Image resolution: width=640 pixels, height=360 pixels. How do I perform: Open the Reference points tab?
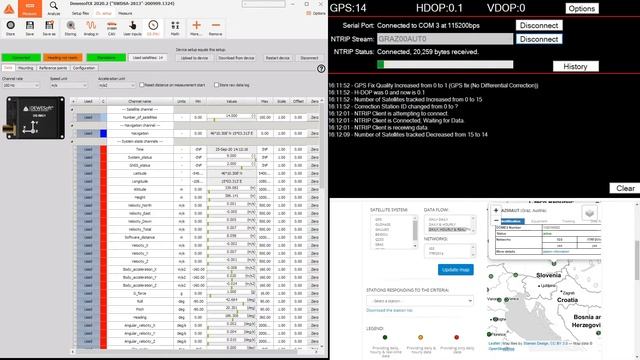[53, 68]
